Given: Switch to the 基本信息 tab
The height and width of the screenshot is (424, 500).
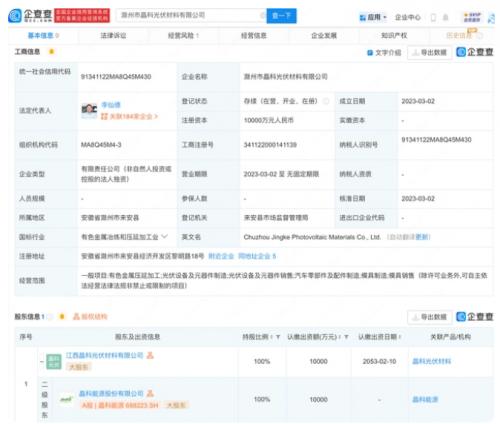Looking at the screenshot, I should [x=43, y=35].
